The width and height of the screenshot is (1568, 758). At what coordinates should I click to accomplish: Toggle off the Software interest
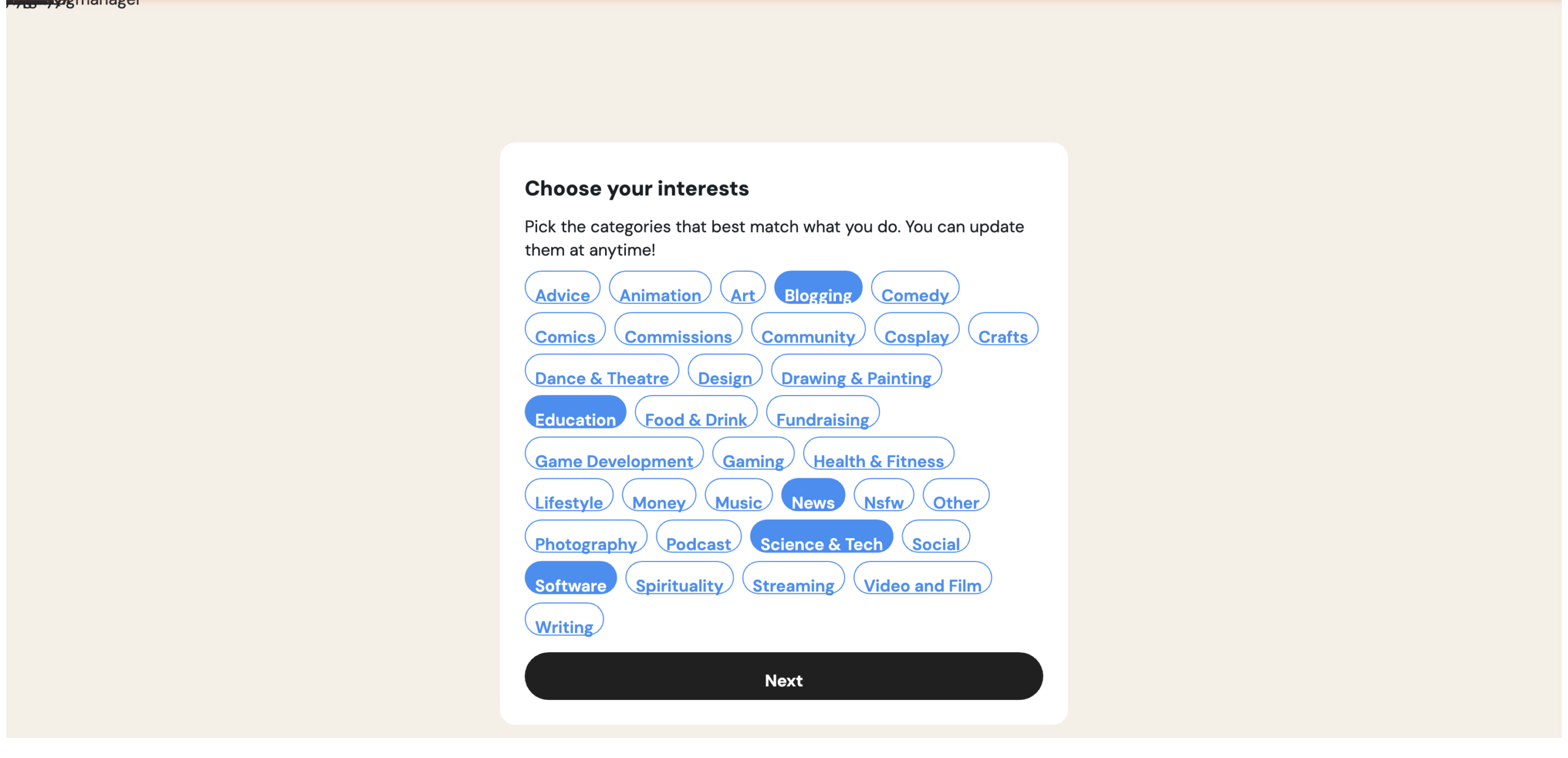(570, 579)
